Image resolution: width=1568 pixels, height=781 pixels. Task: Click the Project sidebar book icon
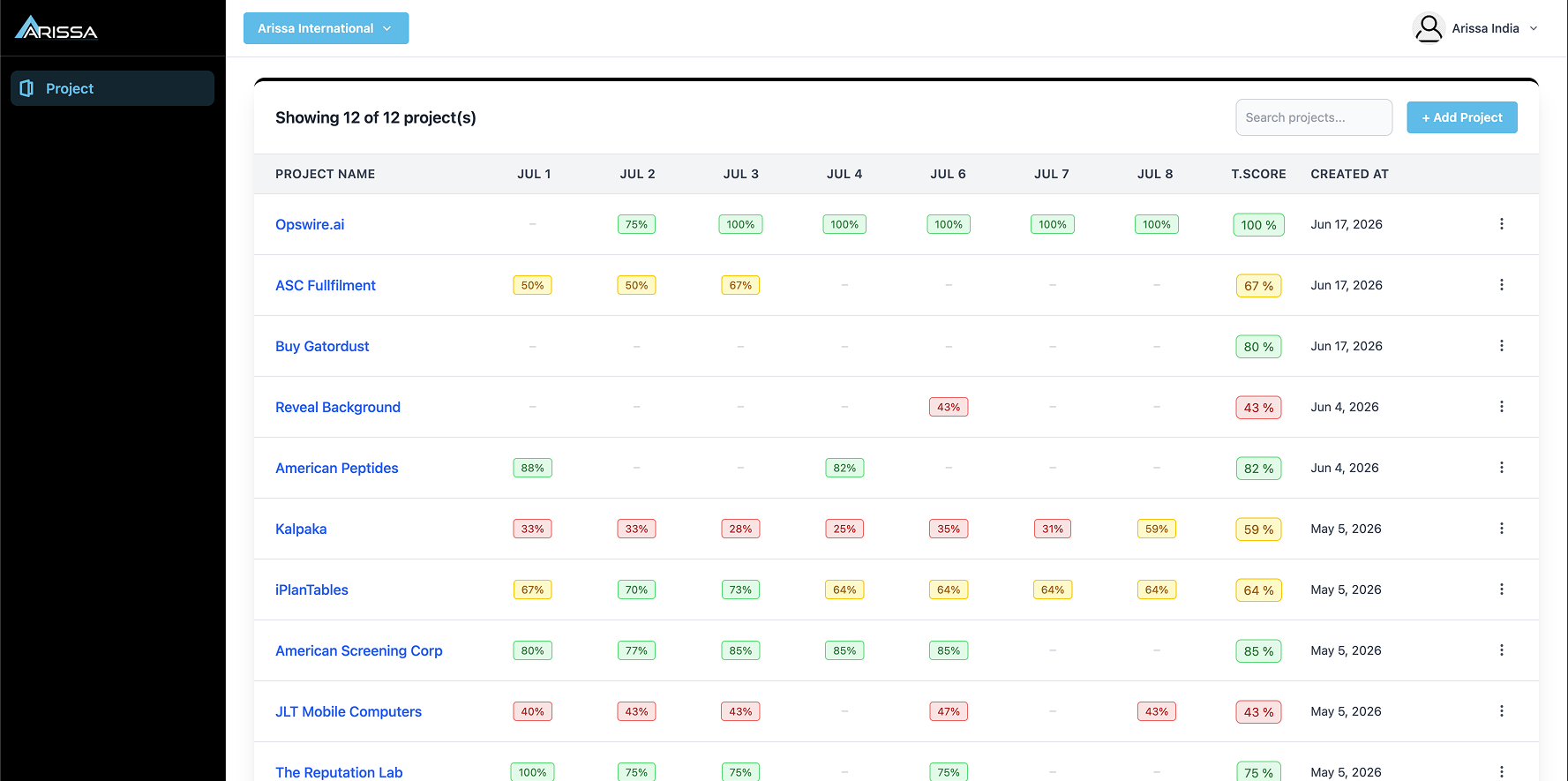click(x=26, y=88)
